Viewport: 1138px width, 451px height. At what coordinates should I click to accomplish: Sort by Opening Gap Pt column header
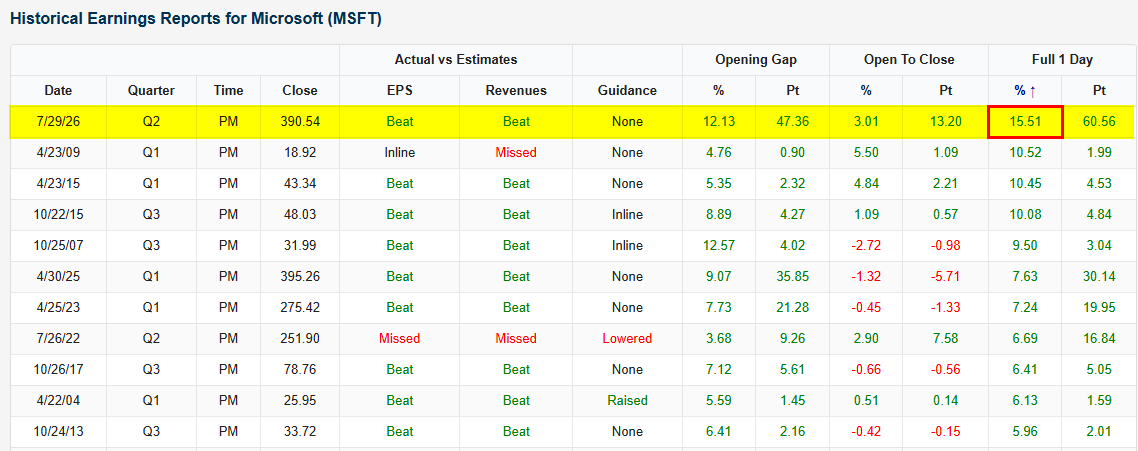pyautogui.click(x=793, y=91)
